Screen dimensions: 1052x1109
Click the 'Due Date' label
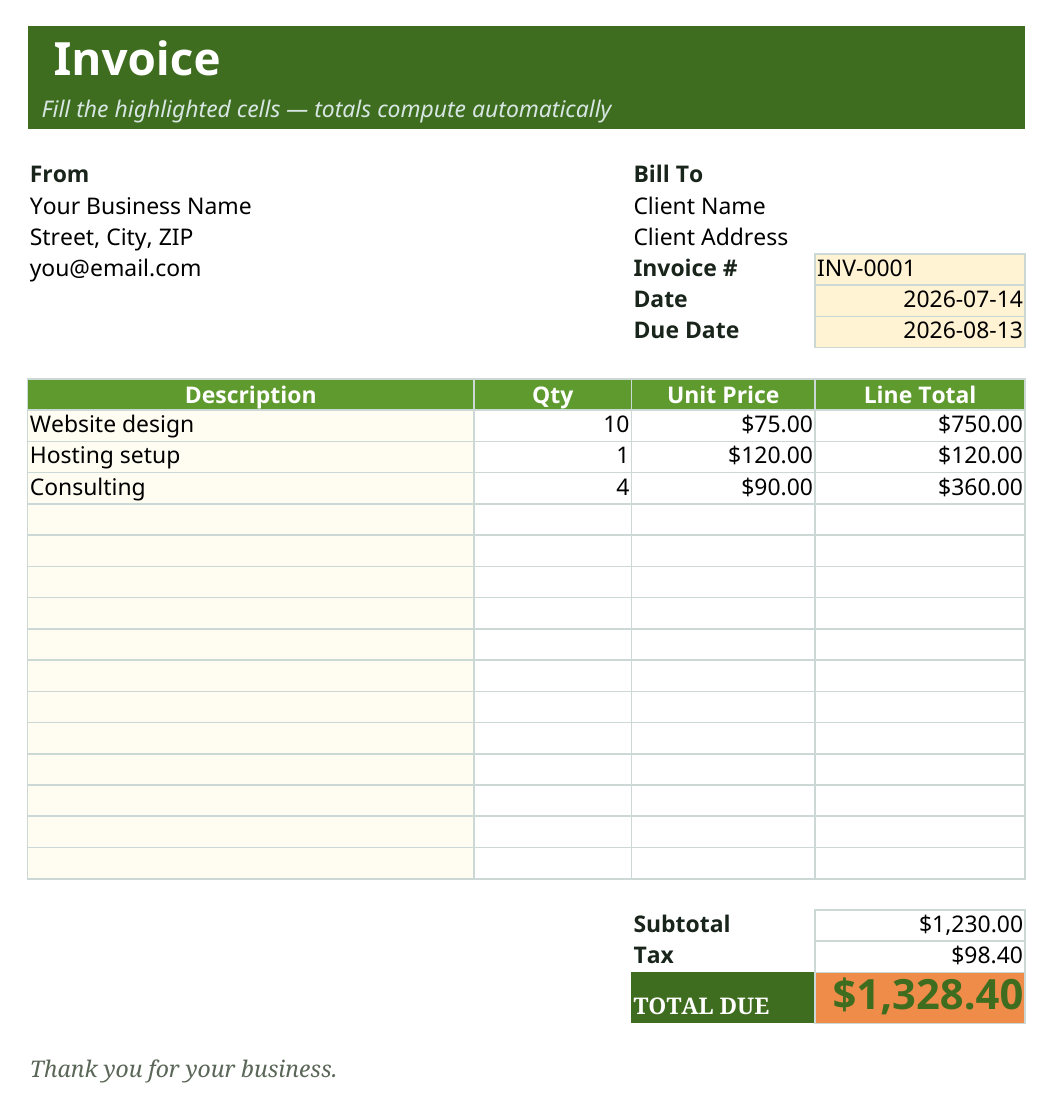pos(686,330)
